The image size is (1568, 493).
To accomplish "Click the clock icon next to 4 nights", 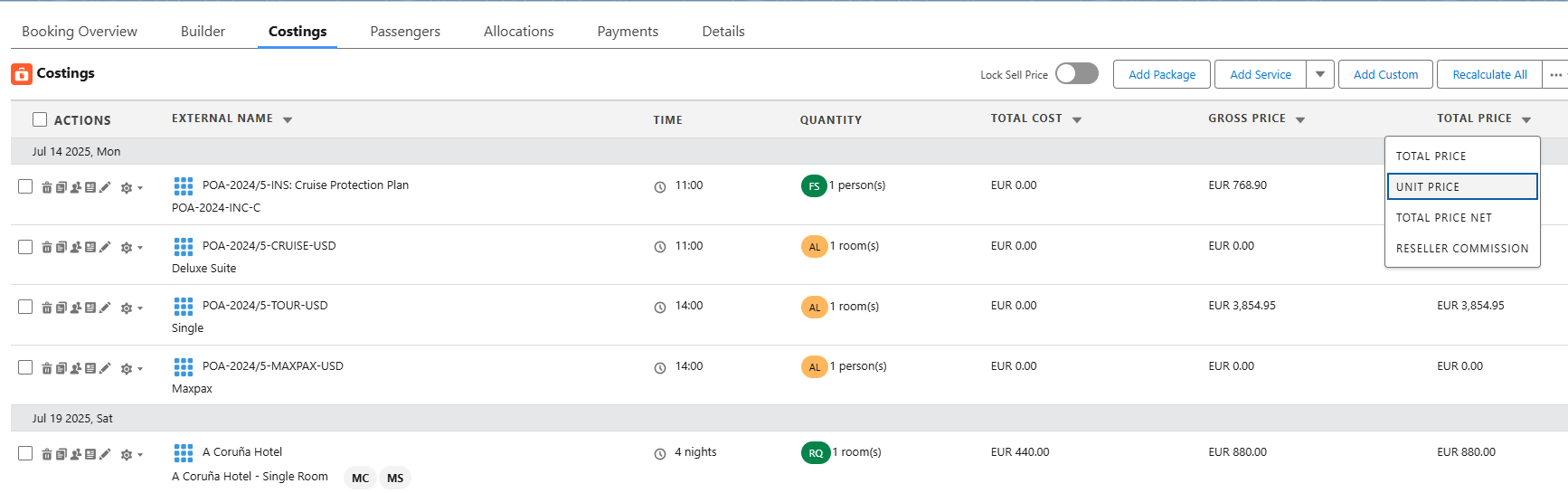I will 660,454.
